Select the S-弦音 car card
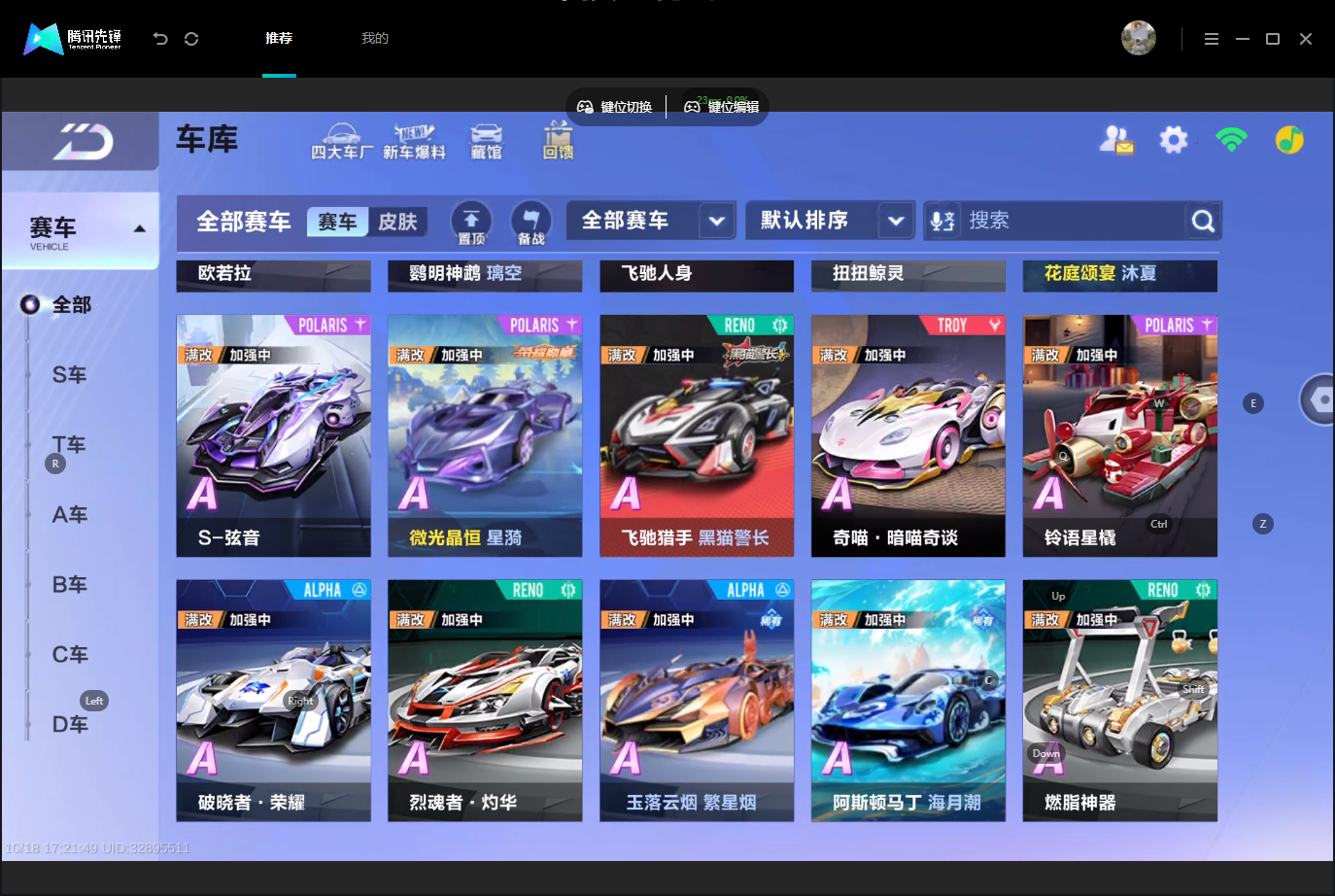The width and height of the screenshot is (1335, 896). click(x=273, y=435)
